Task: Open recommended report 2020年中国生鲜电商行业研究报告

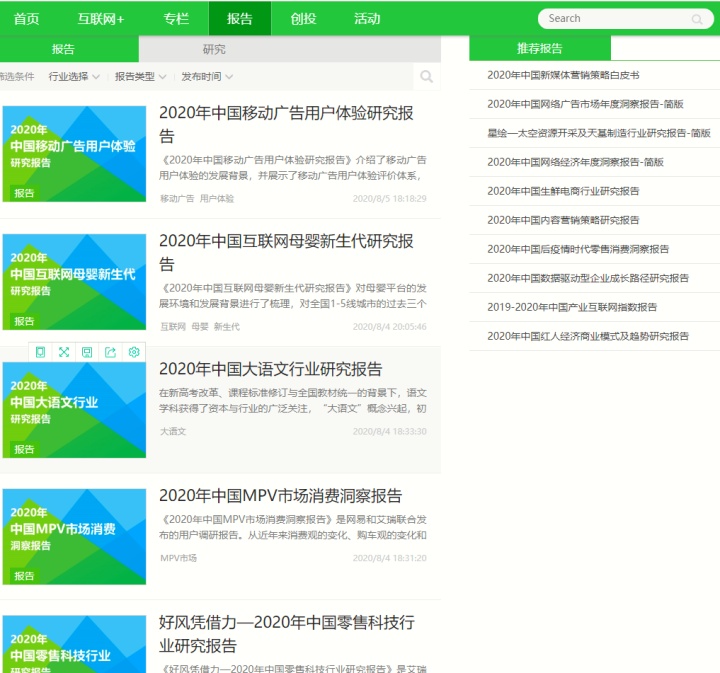Action: [x=563, y=191]
